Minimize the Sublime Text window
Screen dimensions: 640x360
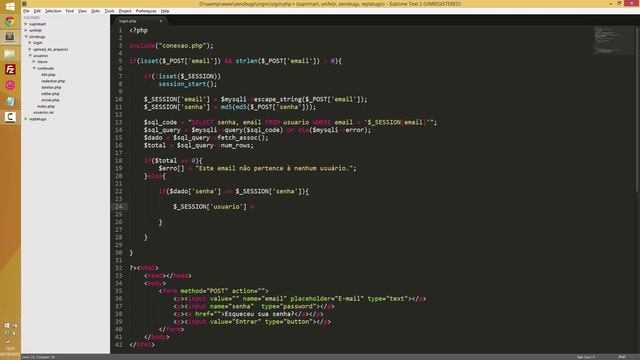click(x=611, y=3)
